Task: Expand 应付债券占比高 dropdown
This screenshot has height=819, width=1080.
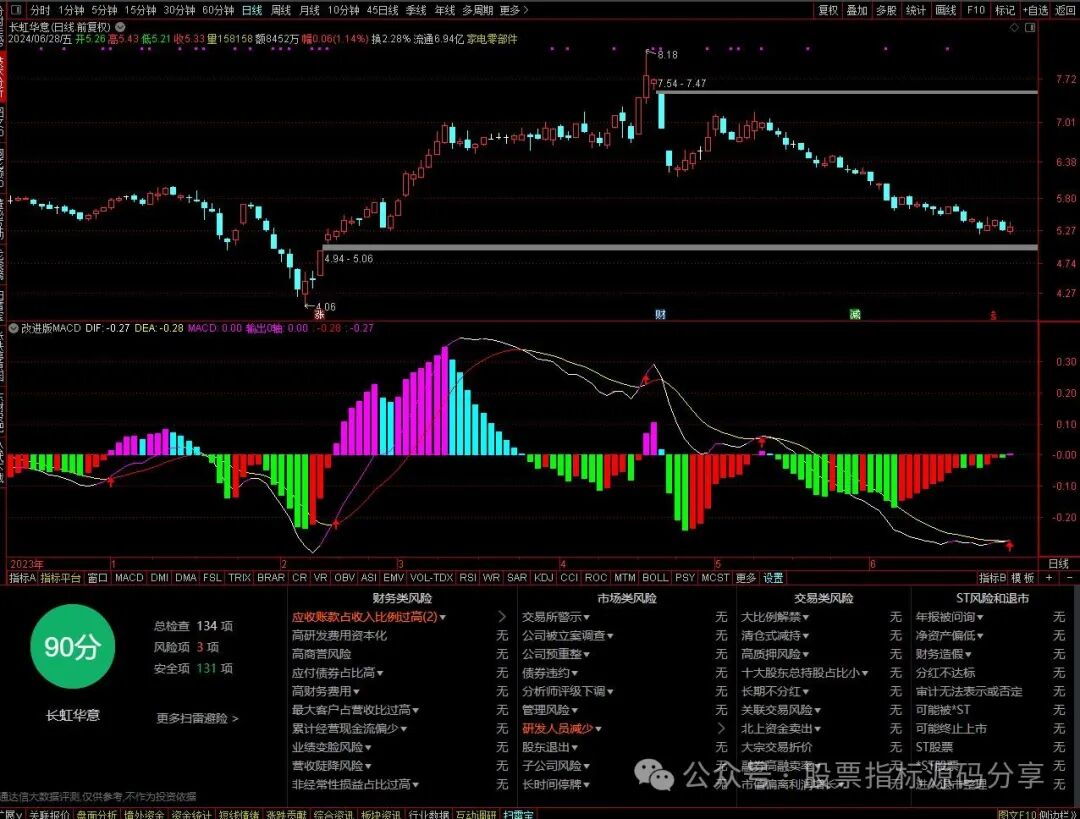Action: (x=338, y=672)
